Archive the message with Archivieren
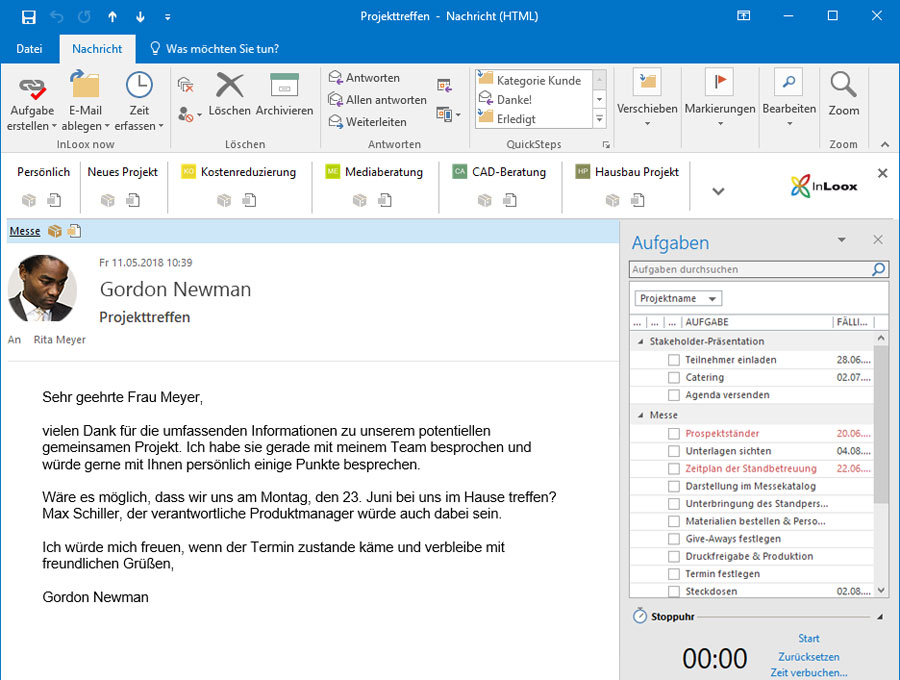Viewport: 900px width, 680px height. [284, 86]
